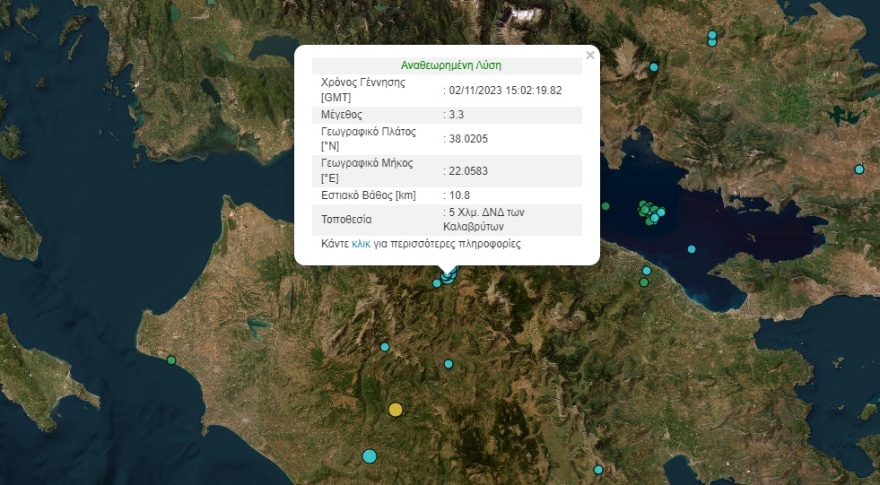Select the yellow earthquake marker
The width and height of the screenshot is (880, 485).
pyautogui.click(x=396, y=410)
